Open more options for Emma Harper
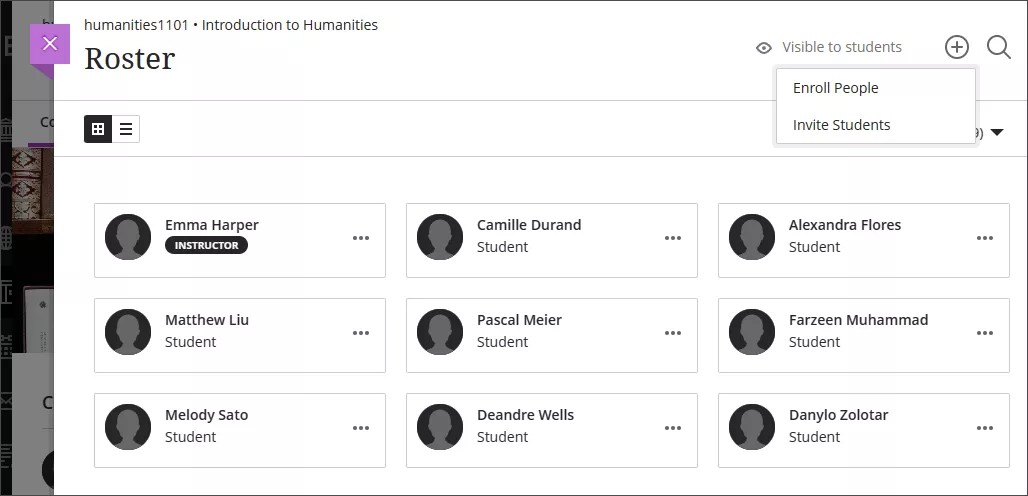Screen dimensions: 1028x496 (361, 238)
